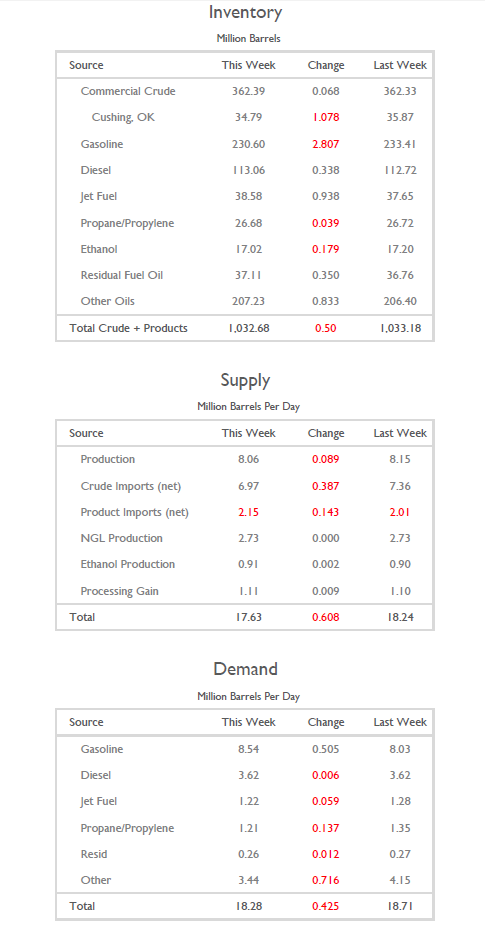Click the Supply section heading
The height and width of the screenshot is (938, 485).
point(245,380)
